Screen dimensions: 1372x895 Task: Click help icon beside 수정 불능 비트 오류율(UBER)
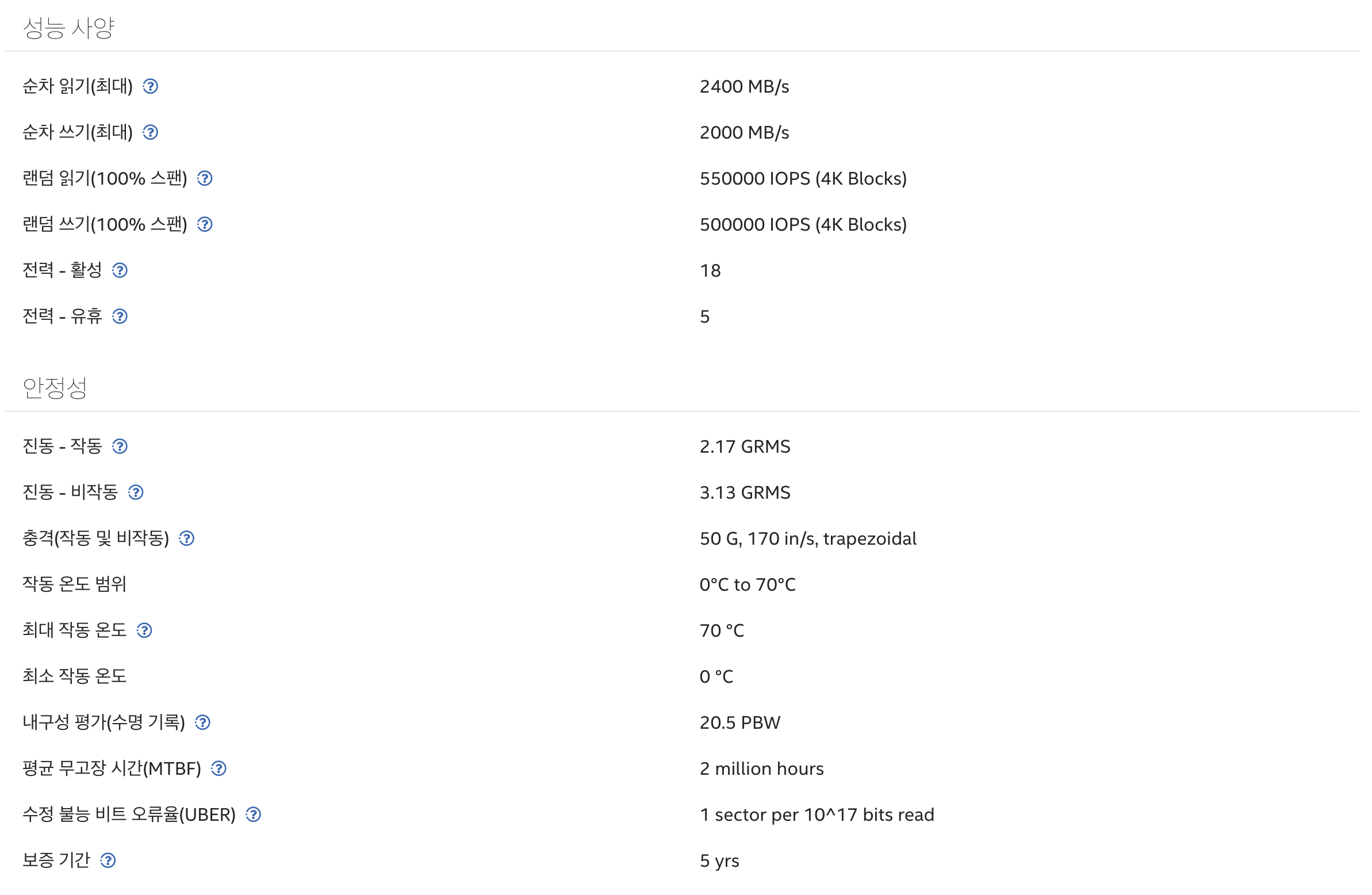pyautogui.click(x=253, y=814)
